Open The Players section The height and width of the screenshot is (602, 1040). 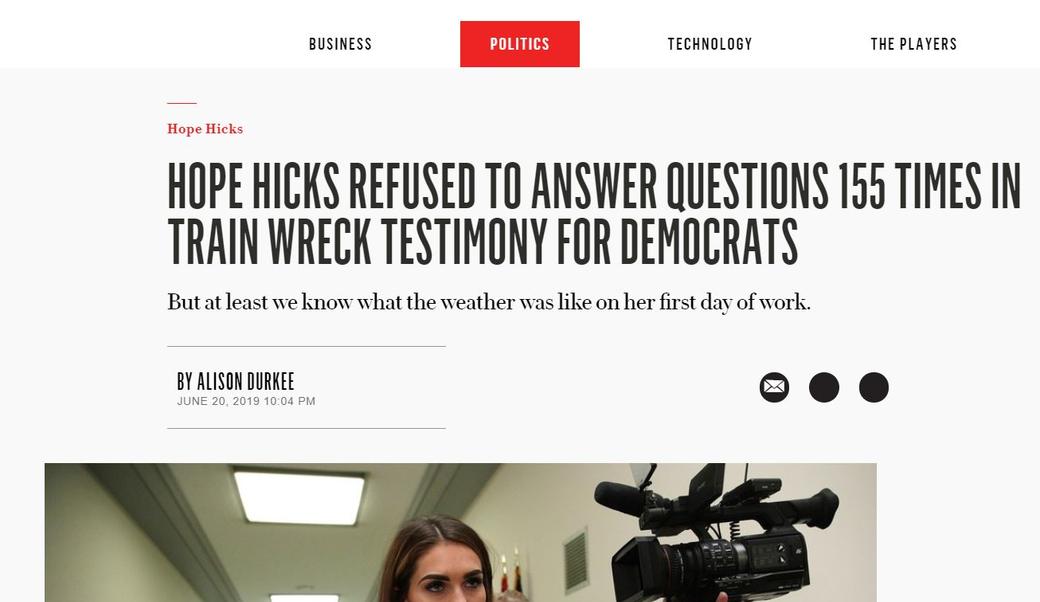(x=913, y=44)
